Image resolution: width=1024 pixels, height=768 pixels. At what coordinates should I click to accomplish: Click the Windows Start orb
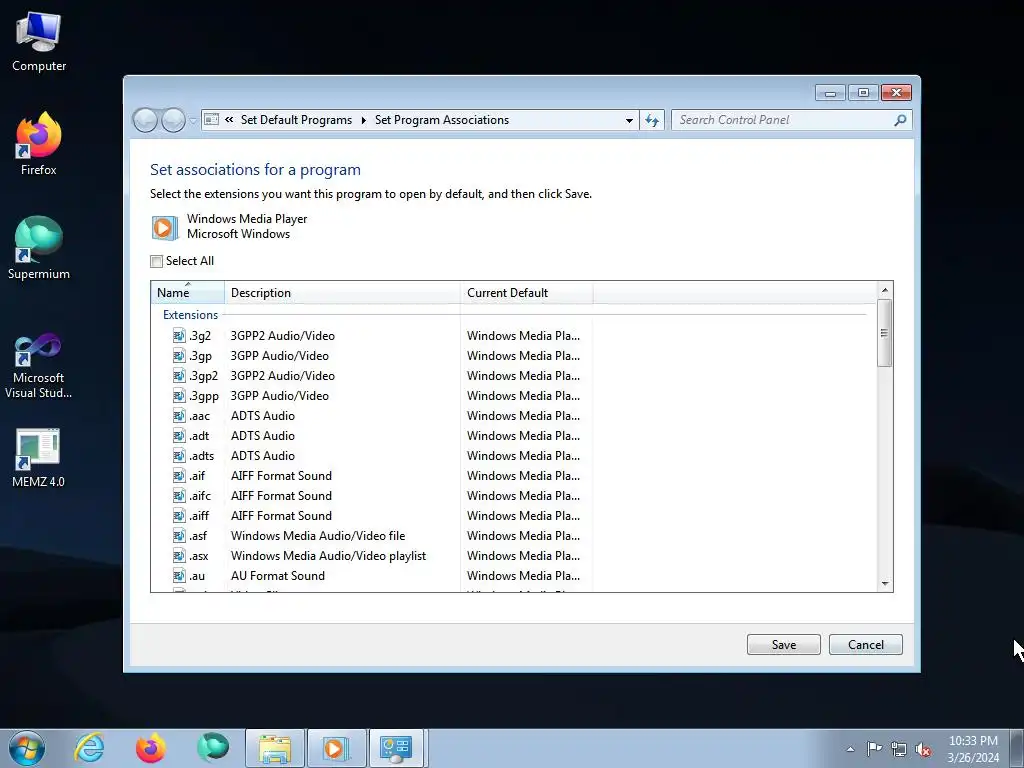[x=26, y=748]
